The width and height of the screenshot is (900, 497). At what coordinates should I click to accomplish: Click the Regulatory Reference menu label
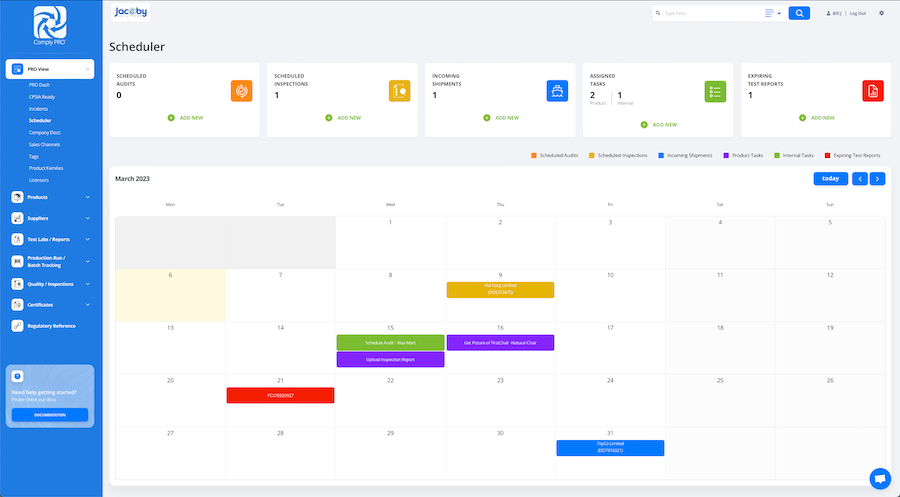52,326
